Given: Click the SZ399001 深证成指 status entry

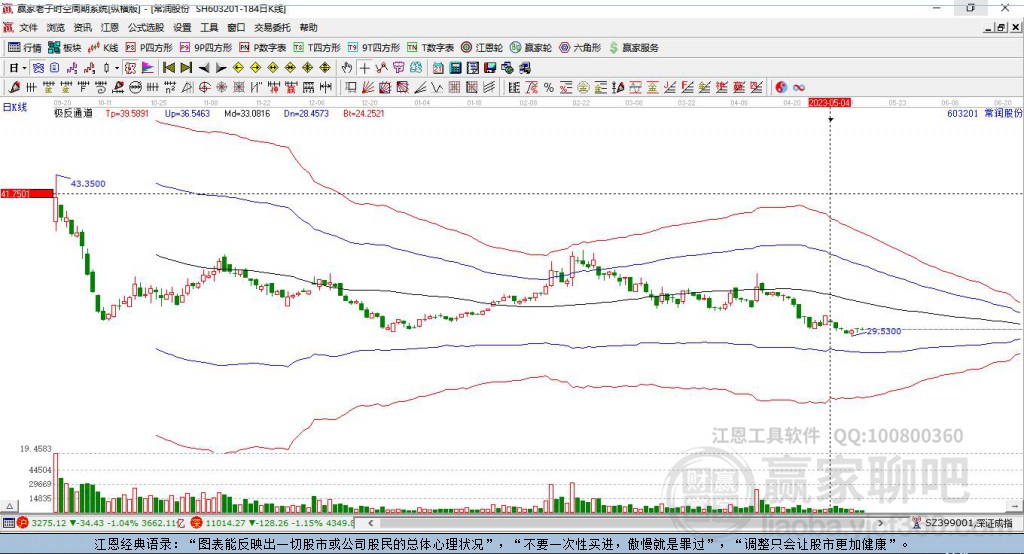Looking at the screenshot, I should pos(968,523).
